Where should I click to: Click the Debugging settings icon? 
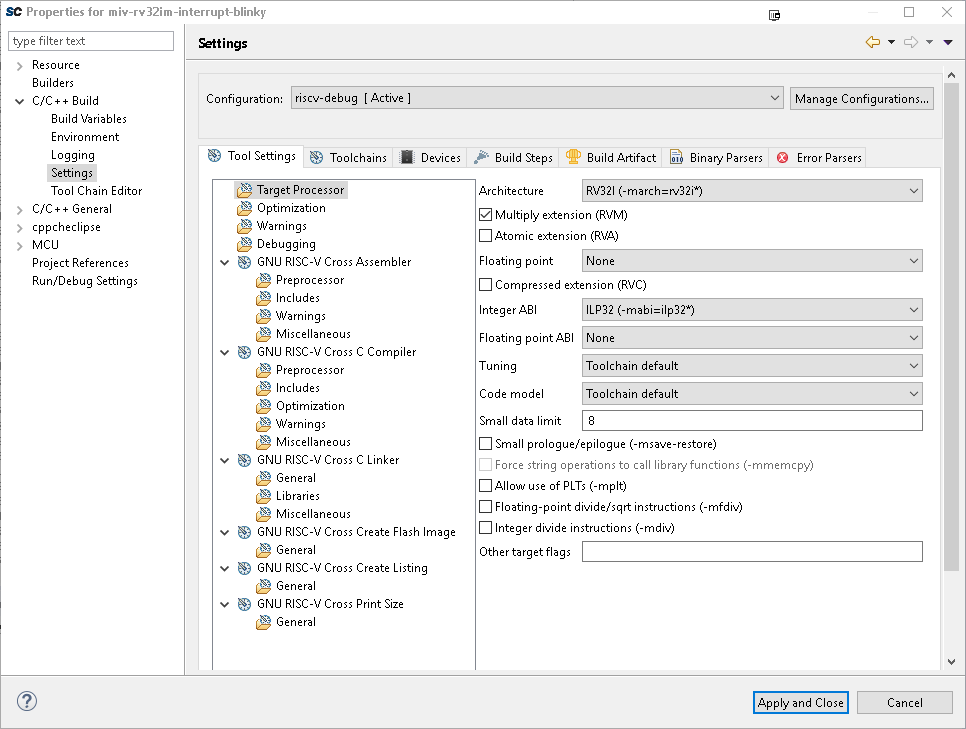coord(245,244)
